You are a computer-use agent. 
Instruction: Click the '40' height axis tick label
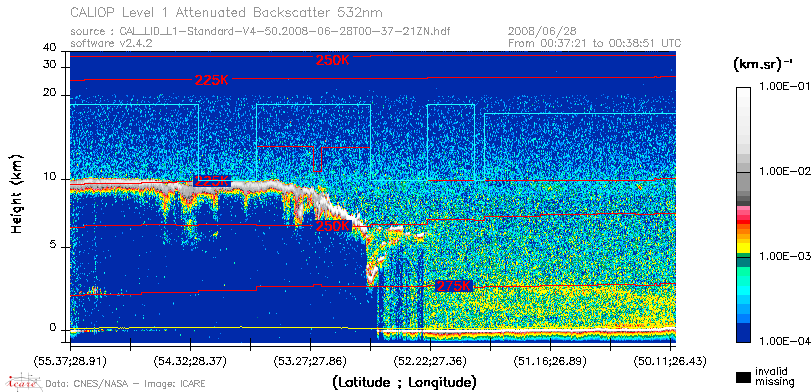50,48
